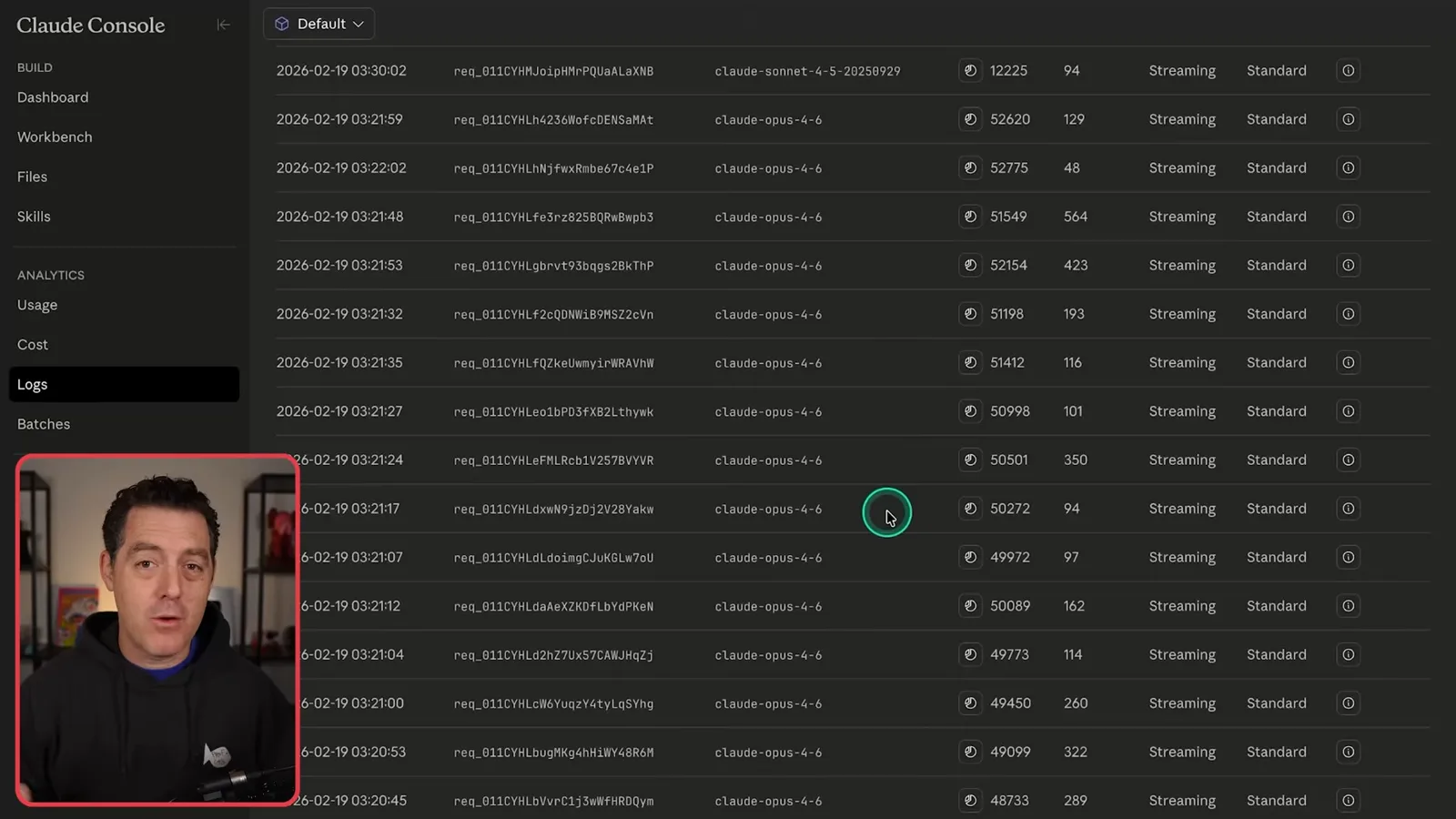Viewport: 1456px width, 819px height.
Task: Select request ID req_011CYHMJoipHMrPQUaALaXNB
Action: pos(553,71)
